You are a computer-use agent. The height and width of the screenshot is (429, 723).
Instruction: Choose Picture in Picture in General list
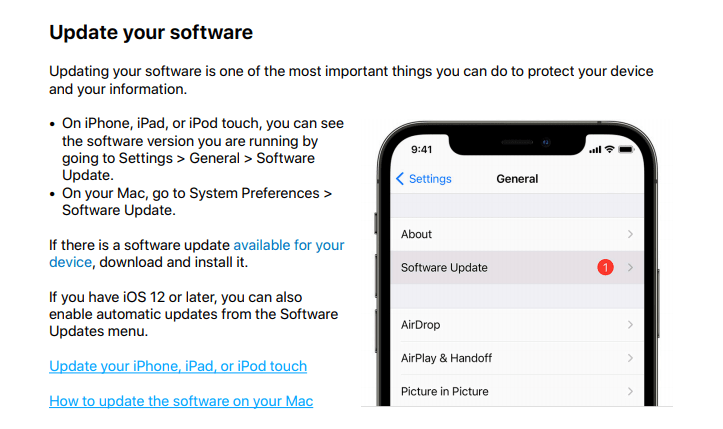(x=517, y=391)
